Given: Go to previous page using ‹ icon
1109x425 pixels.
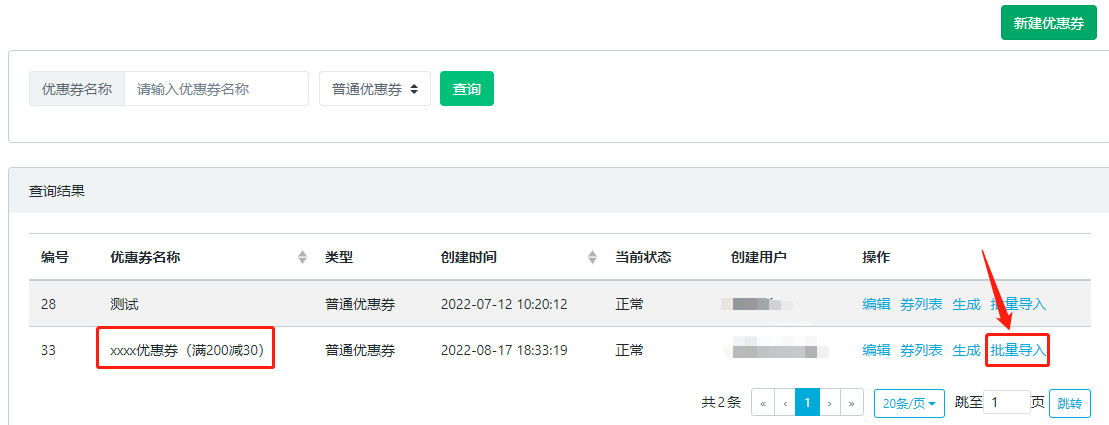Looking at the screenshot, I should [785, 403].
